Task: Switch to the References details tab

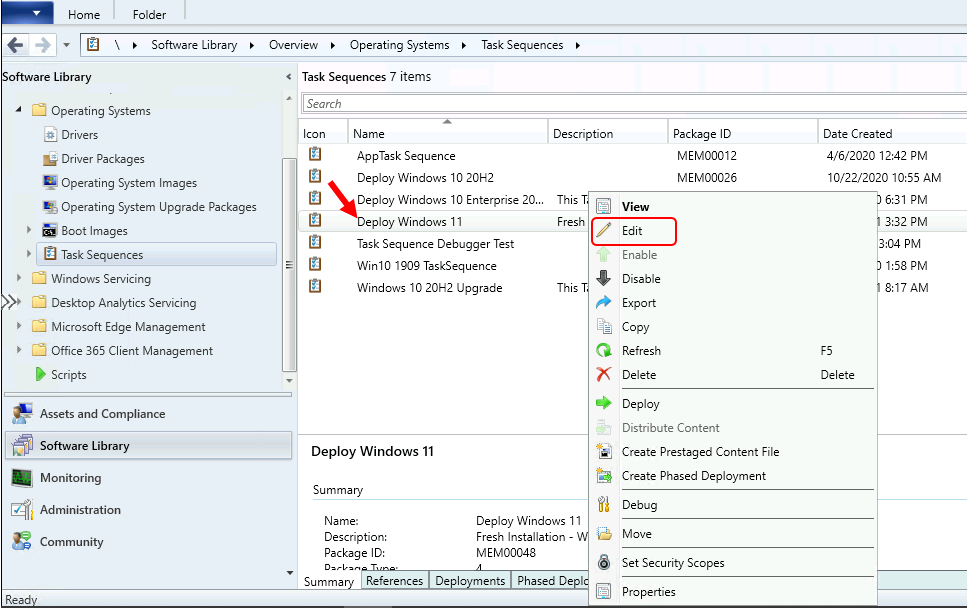Action: click(x=394, y=580)
